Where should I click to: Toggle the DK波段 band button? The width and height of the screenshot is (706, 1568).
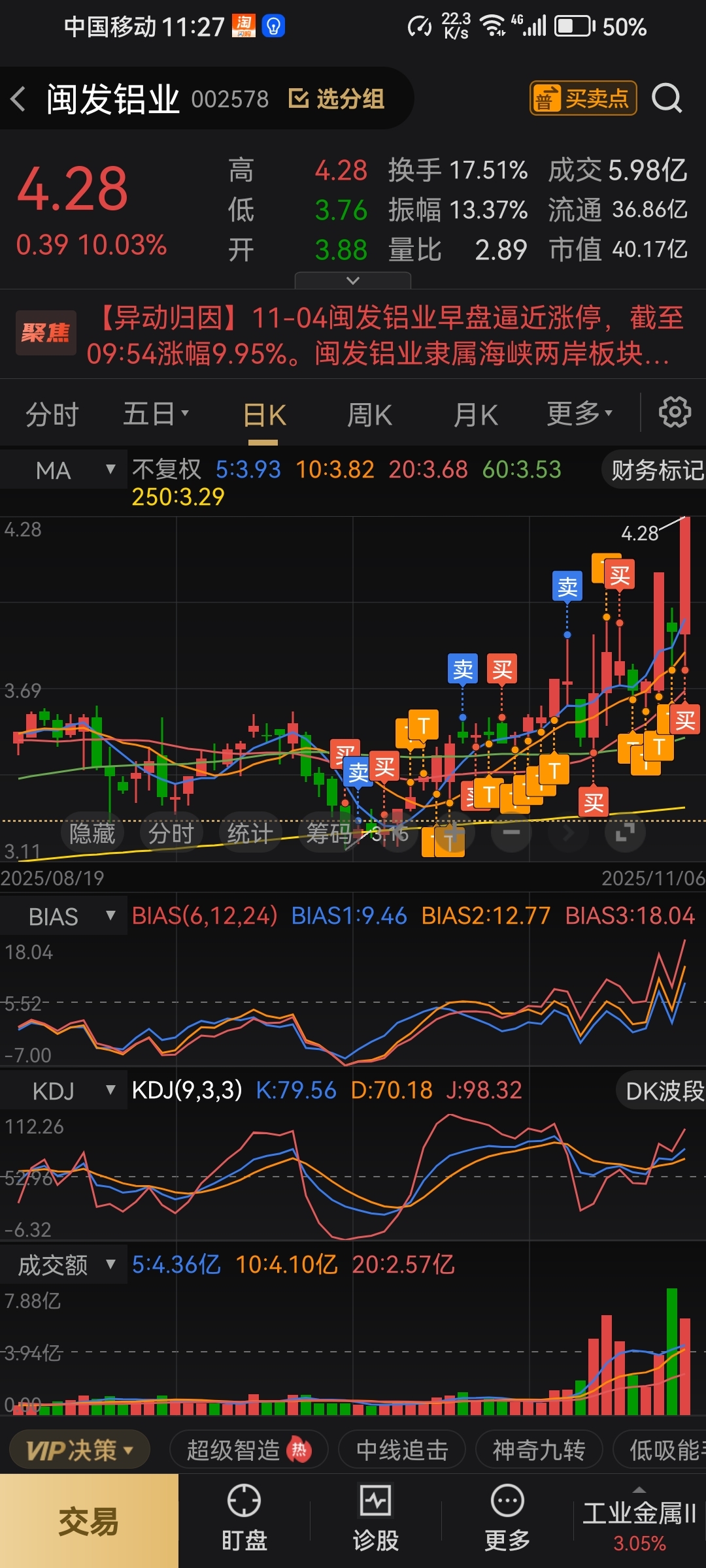[662, 1091]
